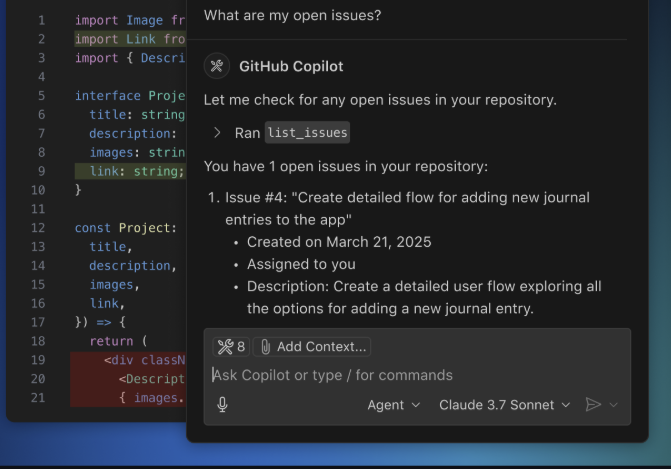Click the "import { Descri" line in editor
This screenshot has width=671, height=469.
point(130,58)
